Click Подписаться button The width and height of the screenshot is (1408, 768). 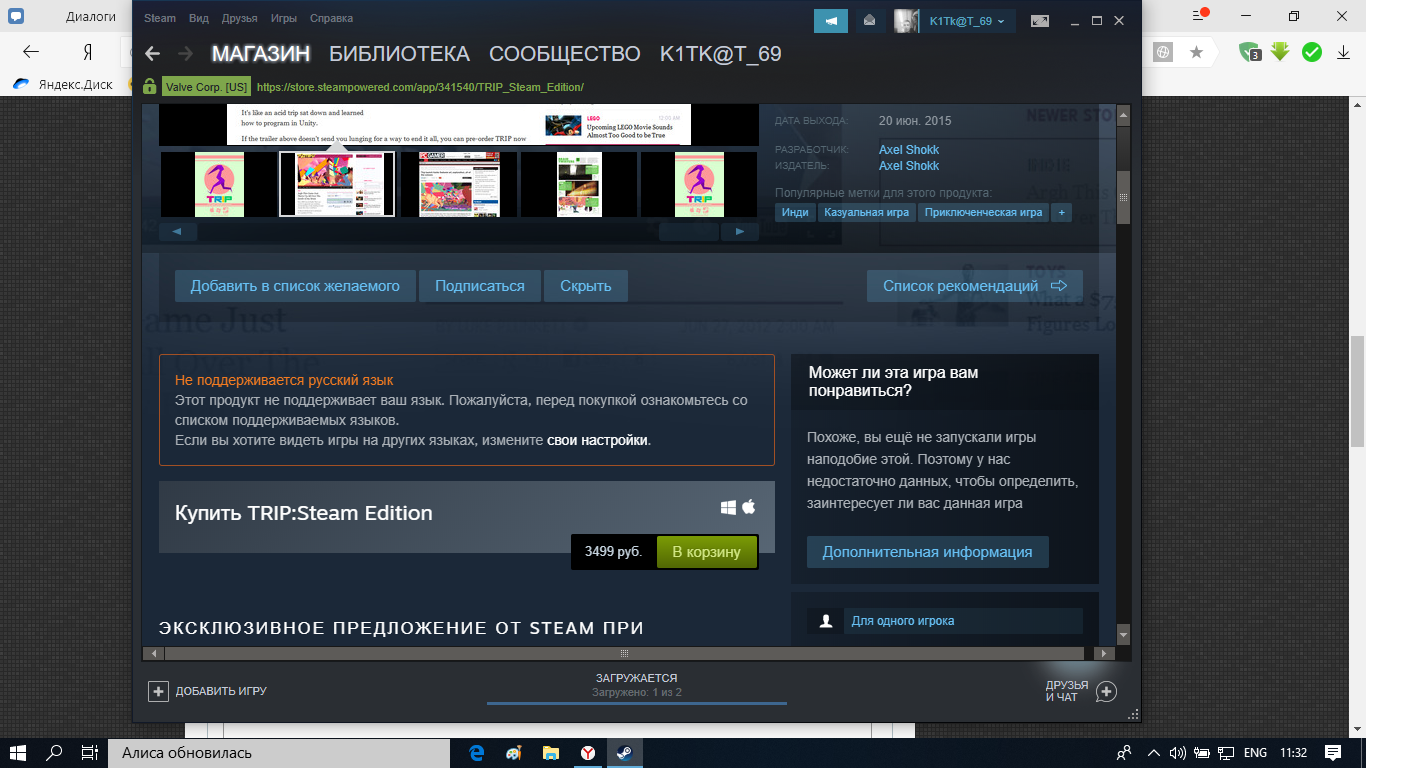pyautogui.click(x=479, y=286)
